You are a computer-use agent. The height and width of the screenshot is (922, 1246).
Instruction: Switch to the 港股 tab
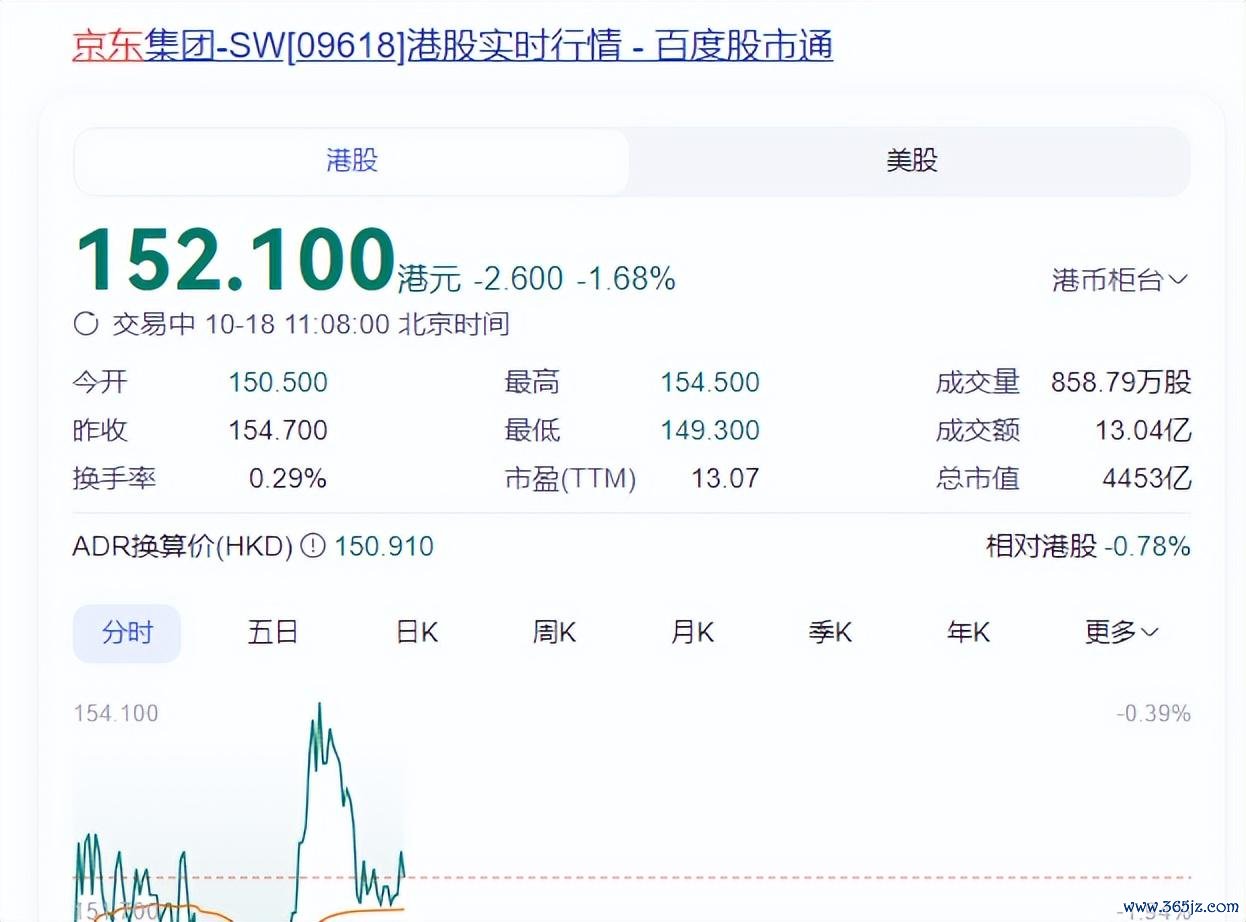pyautogui.click(x=352, y=161)
